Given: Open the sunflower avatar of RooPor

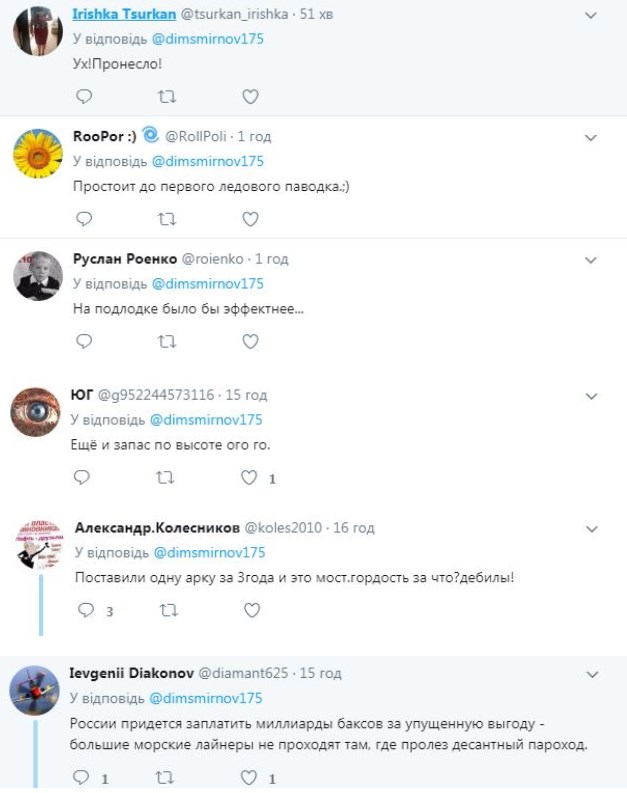Looking at the screenshot, I should click(38, 153).
